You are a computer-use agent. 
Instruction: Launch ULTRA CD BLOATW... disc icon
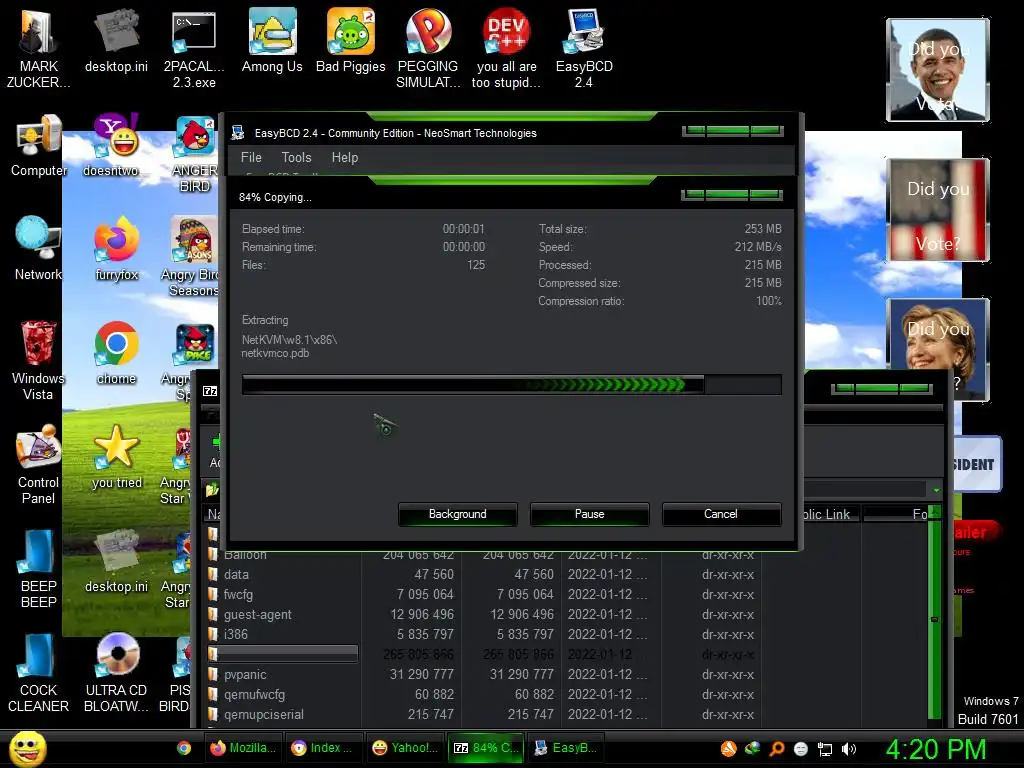[116, 673]
